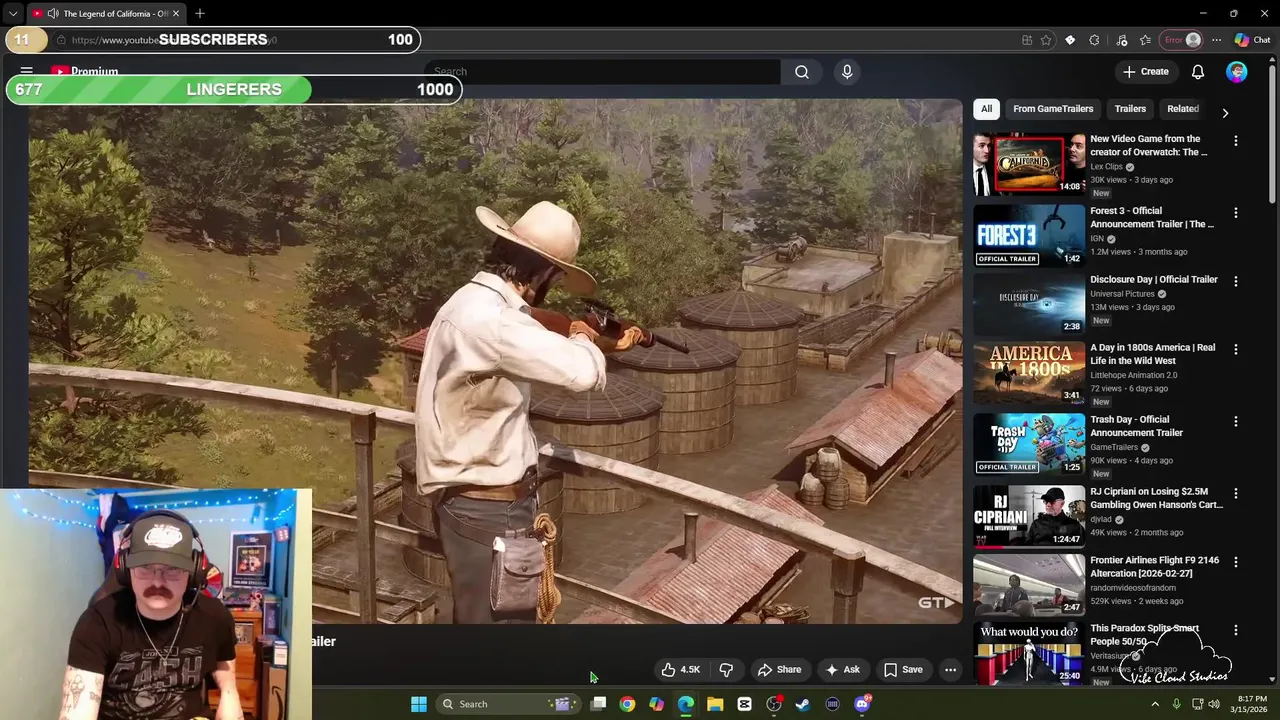Viewport: 1280px width, 720px height.
Task: Open Forest 3 announcement trailer thumbnail
Action: [x=1029, y=235]
